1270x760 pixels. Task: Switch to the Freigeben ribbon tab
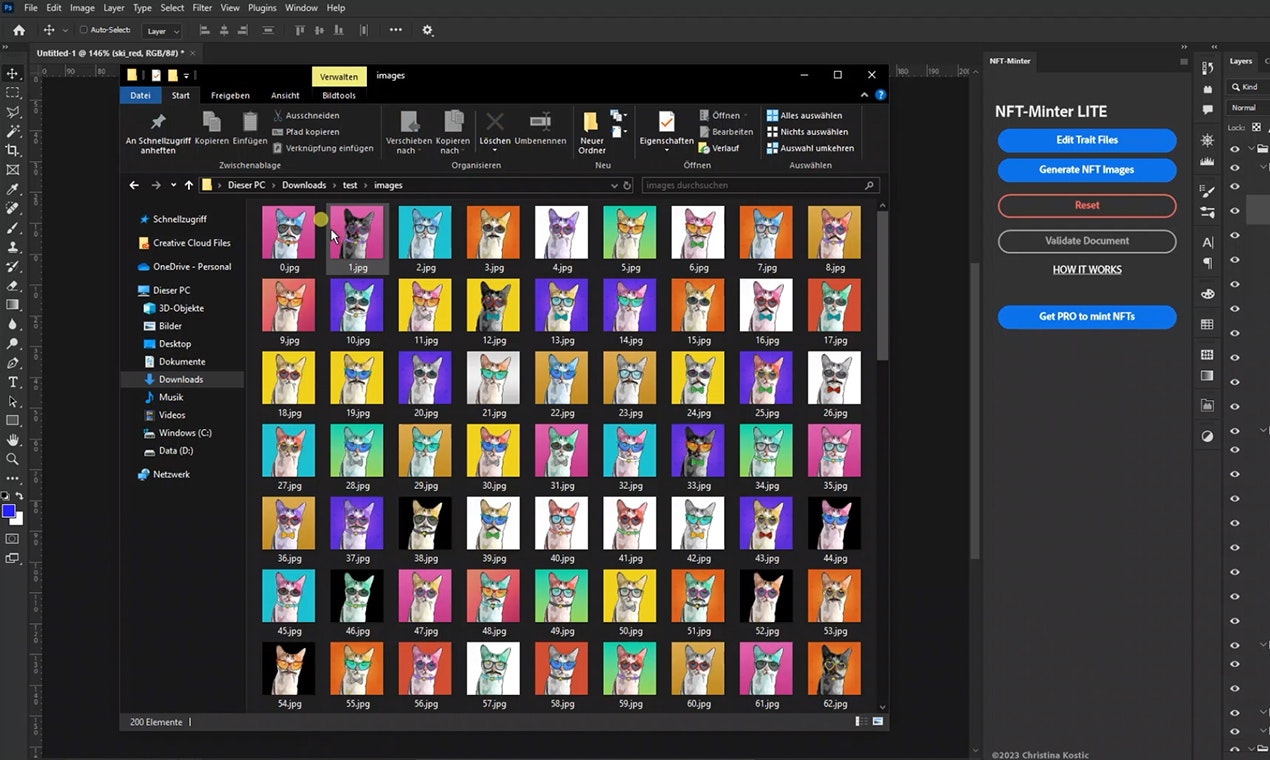coord(230,96)
